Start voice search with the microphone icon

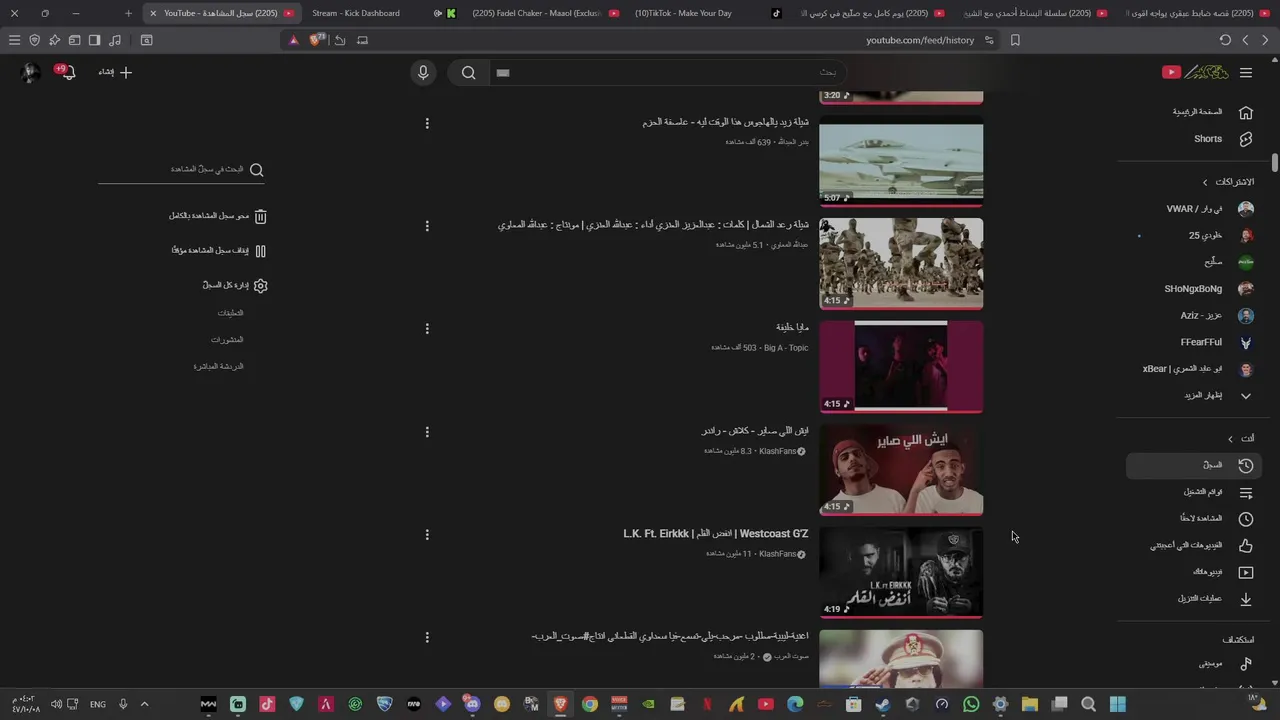coord(423,72)
